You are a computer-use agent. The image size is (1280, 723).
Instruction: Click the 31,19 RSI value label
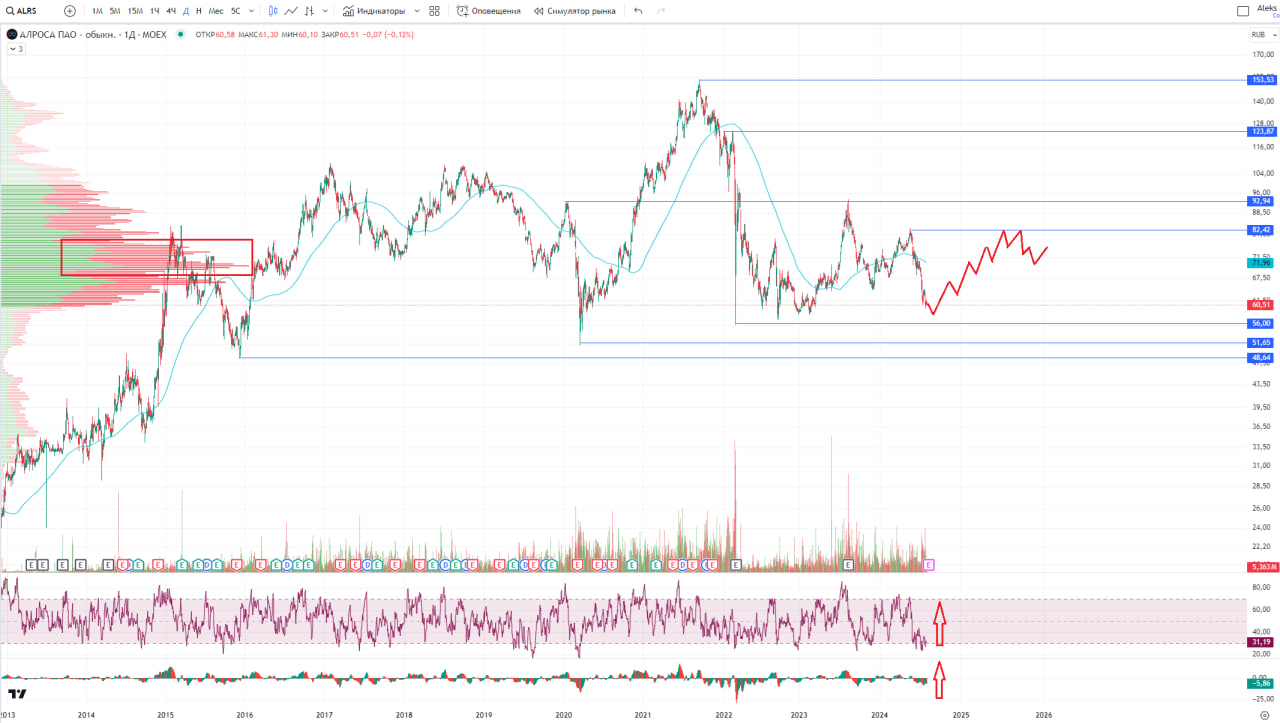coord(1262,643)
